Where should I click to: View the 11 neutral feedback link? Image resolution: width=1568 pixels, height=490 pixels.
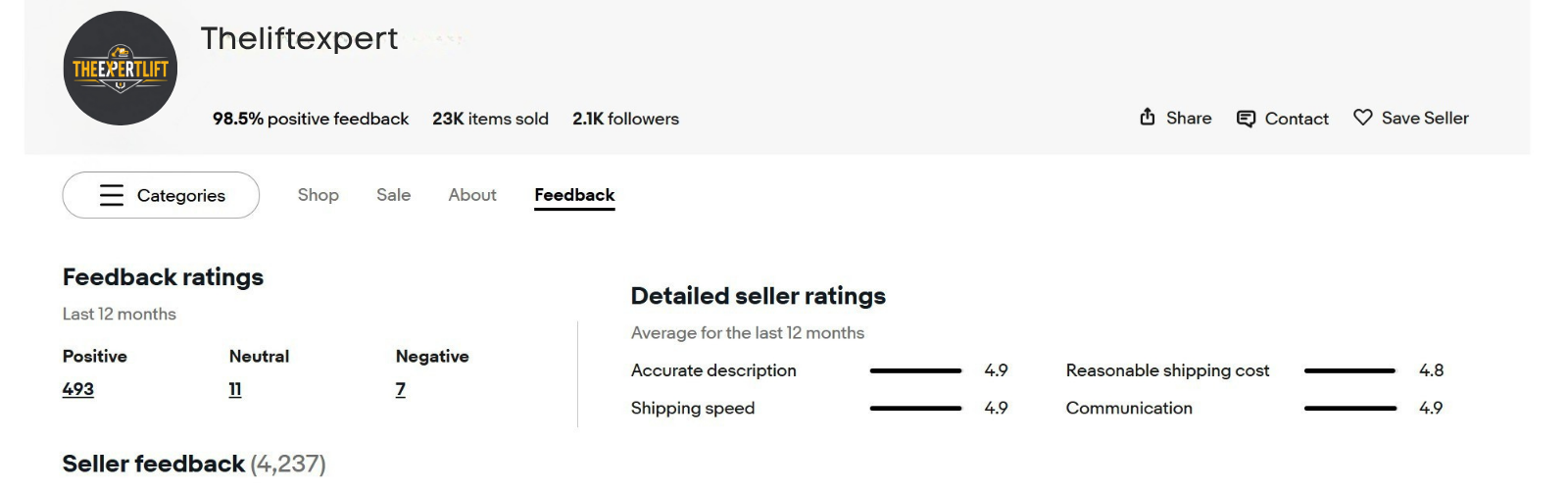235,389
